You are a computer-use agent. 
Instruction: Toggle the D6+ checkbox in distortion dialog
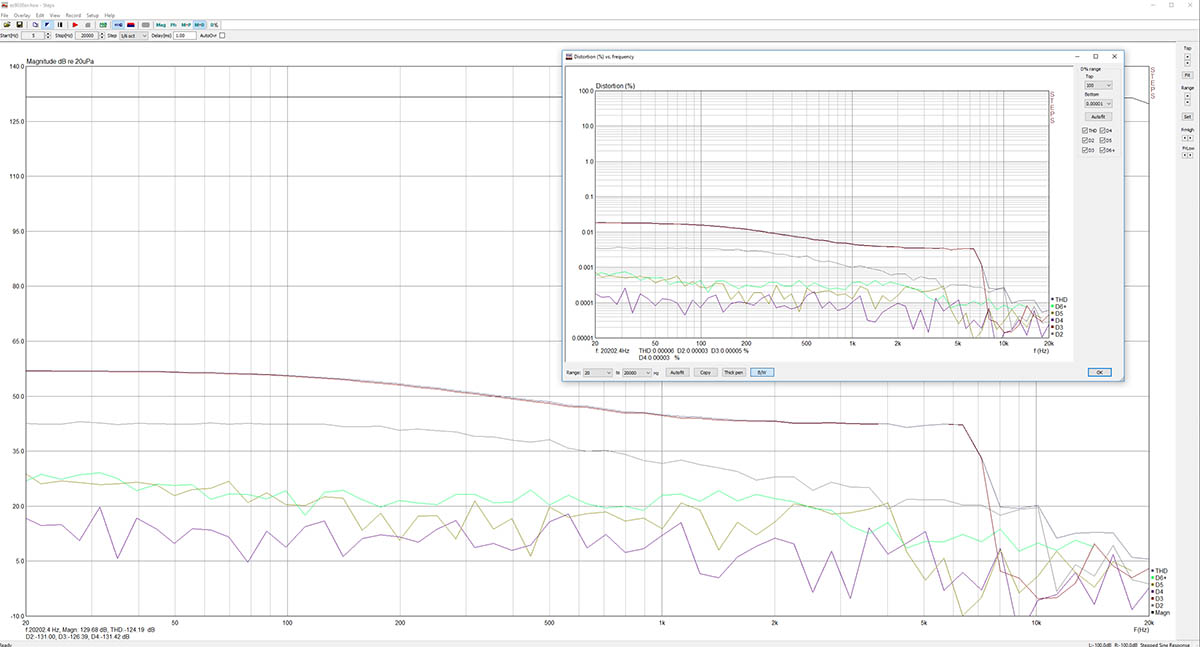1103,150
